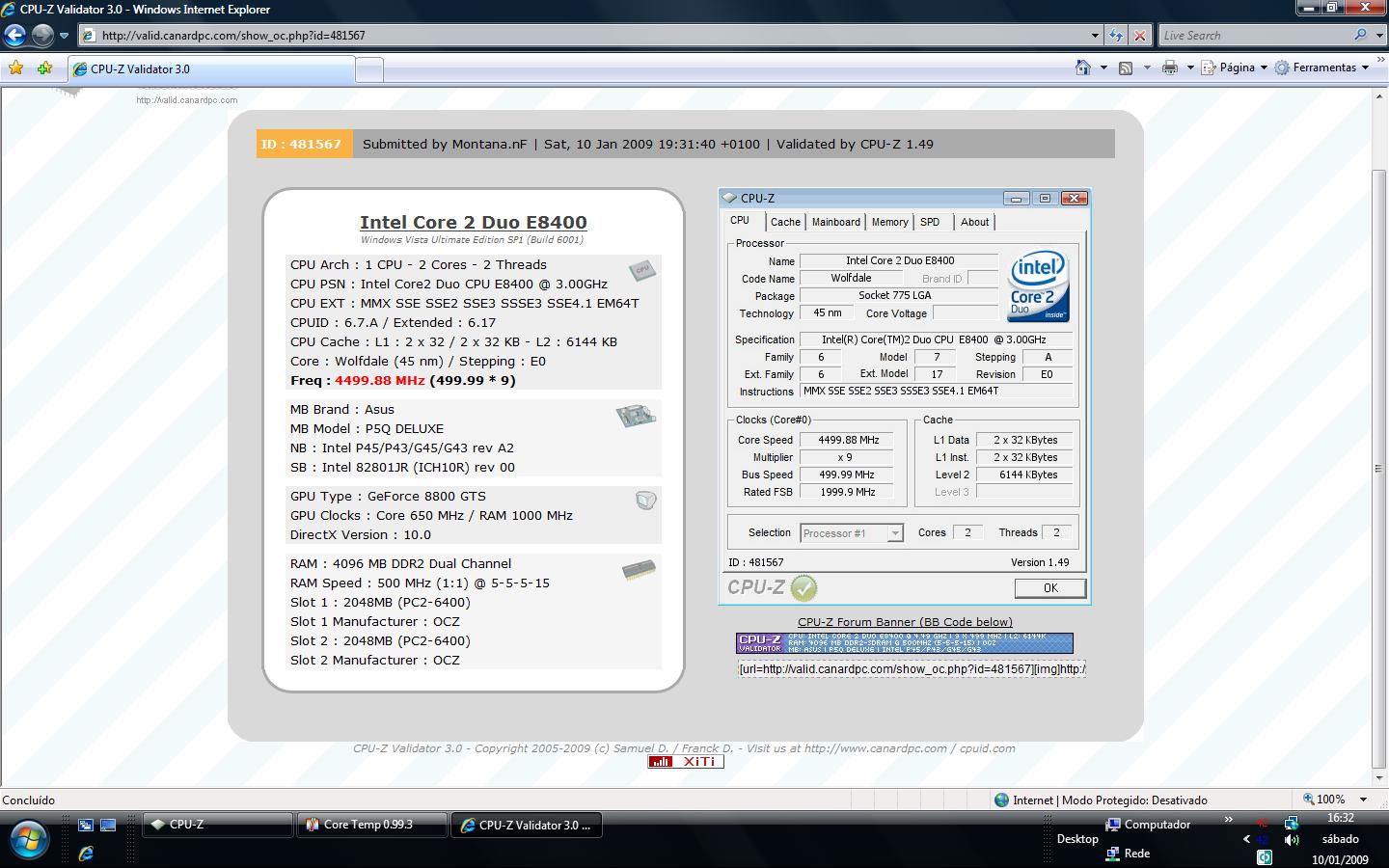Click the RSS feeds icon
Image resolution: width=1389 pixels, height=868 pixels.
tap(1125, 68)
